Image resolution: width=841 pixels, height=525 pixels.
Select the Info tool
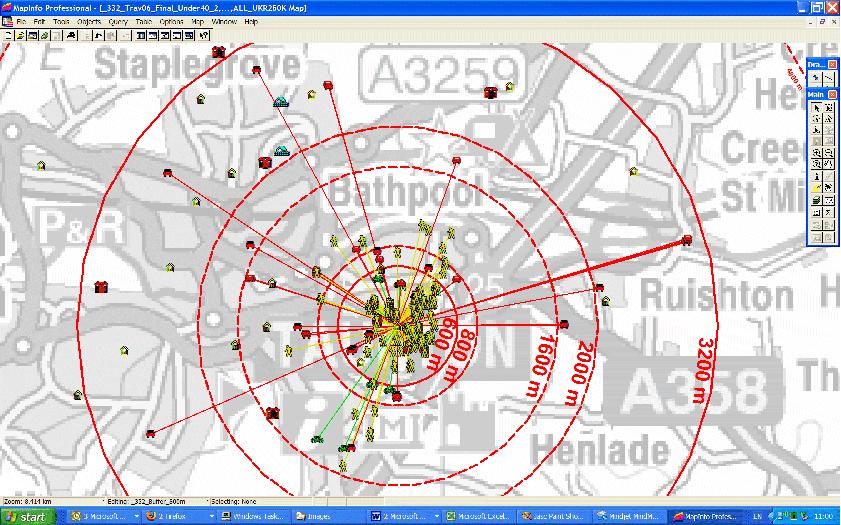click(816, 176)
